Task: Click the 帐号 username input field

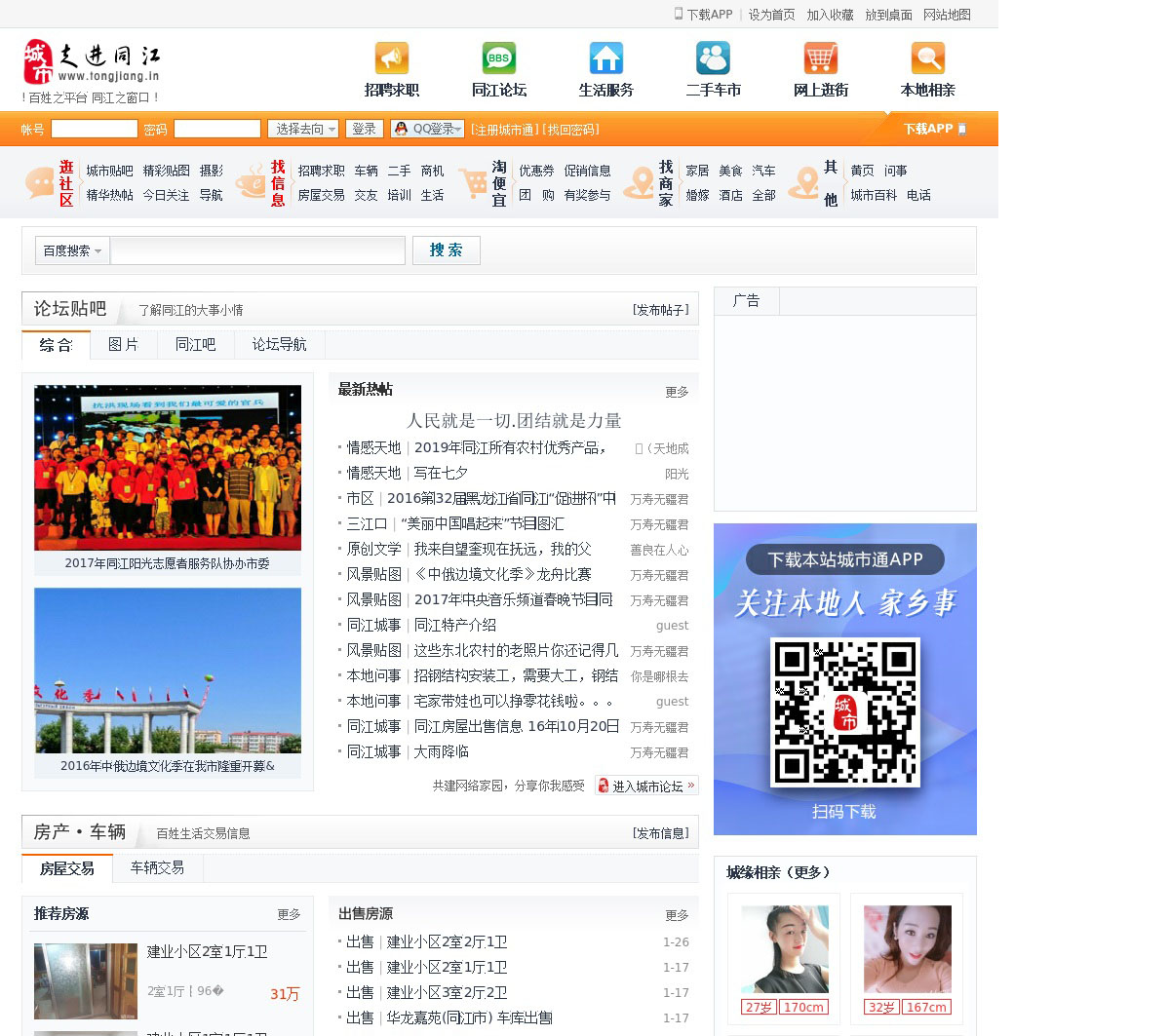Action: (94, 129)
